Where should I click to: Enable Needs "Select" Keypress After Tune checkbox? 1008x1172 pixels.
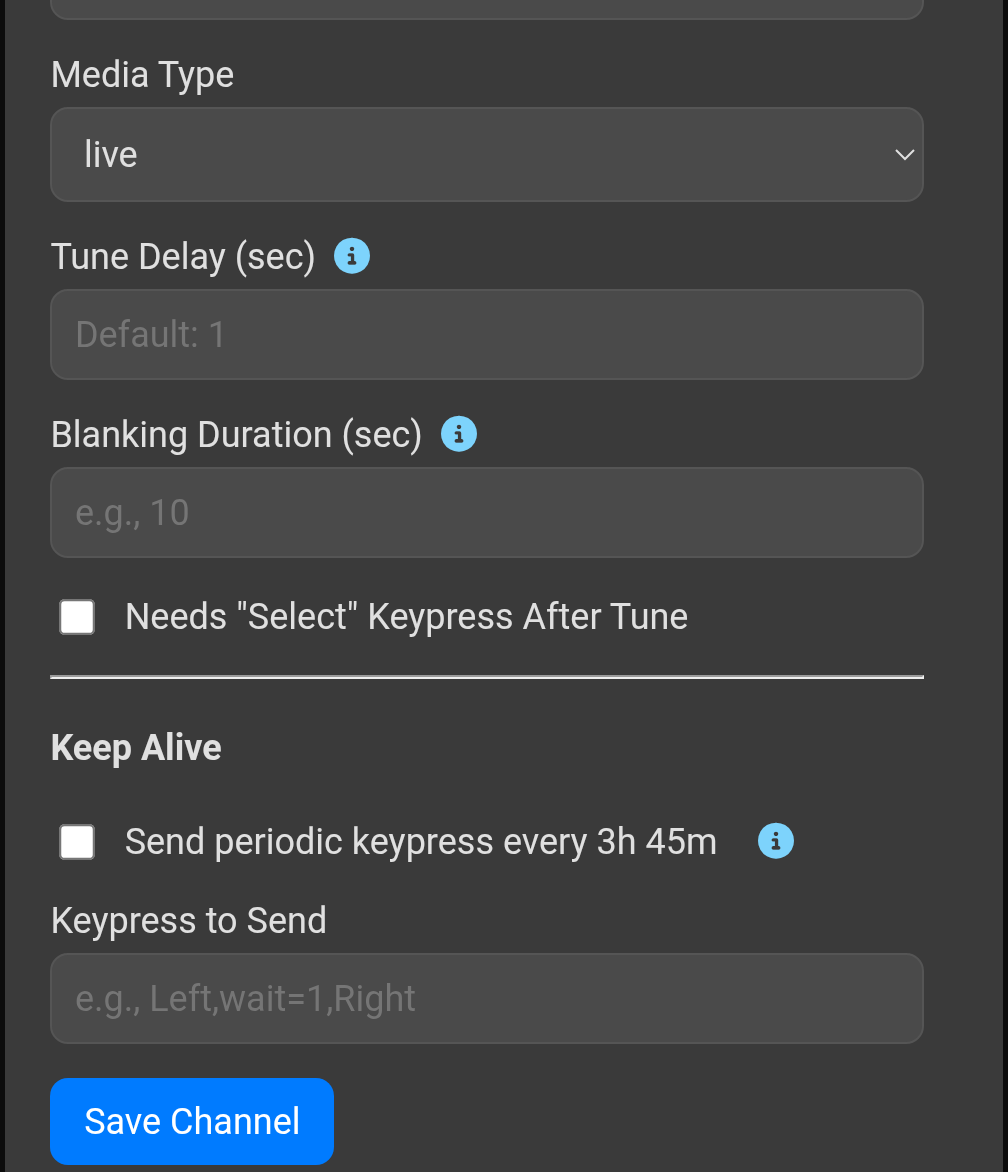click(x=77, y=617)
